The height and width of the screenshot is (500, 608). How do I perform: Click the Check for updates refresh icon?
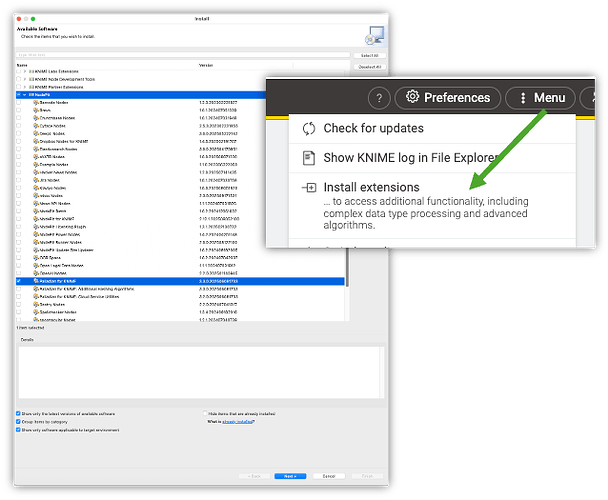(x=309, y=128)
